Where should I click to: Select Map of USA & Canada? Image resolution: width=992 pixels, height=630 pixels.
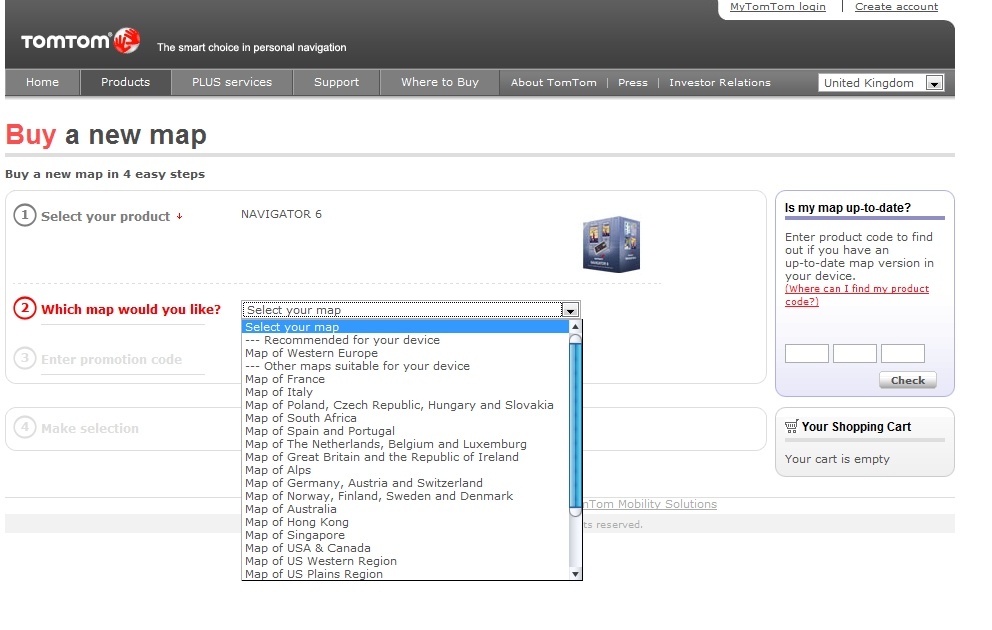click(406, 548)
